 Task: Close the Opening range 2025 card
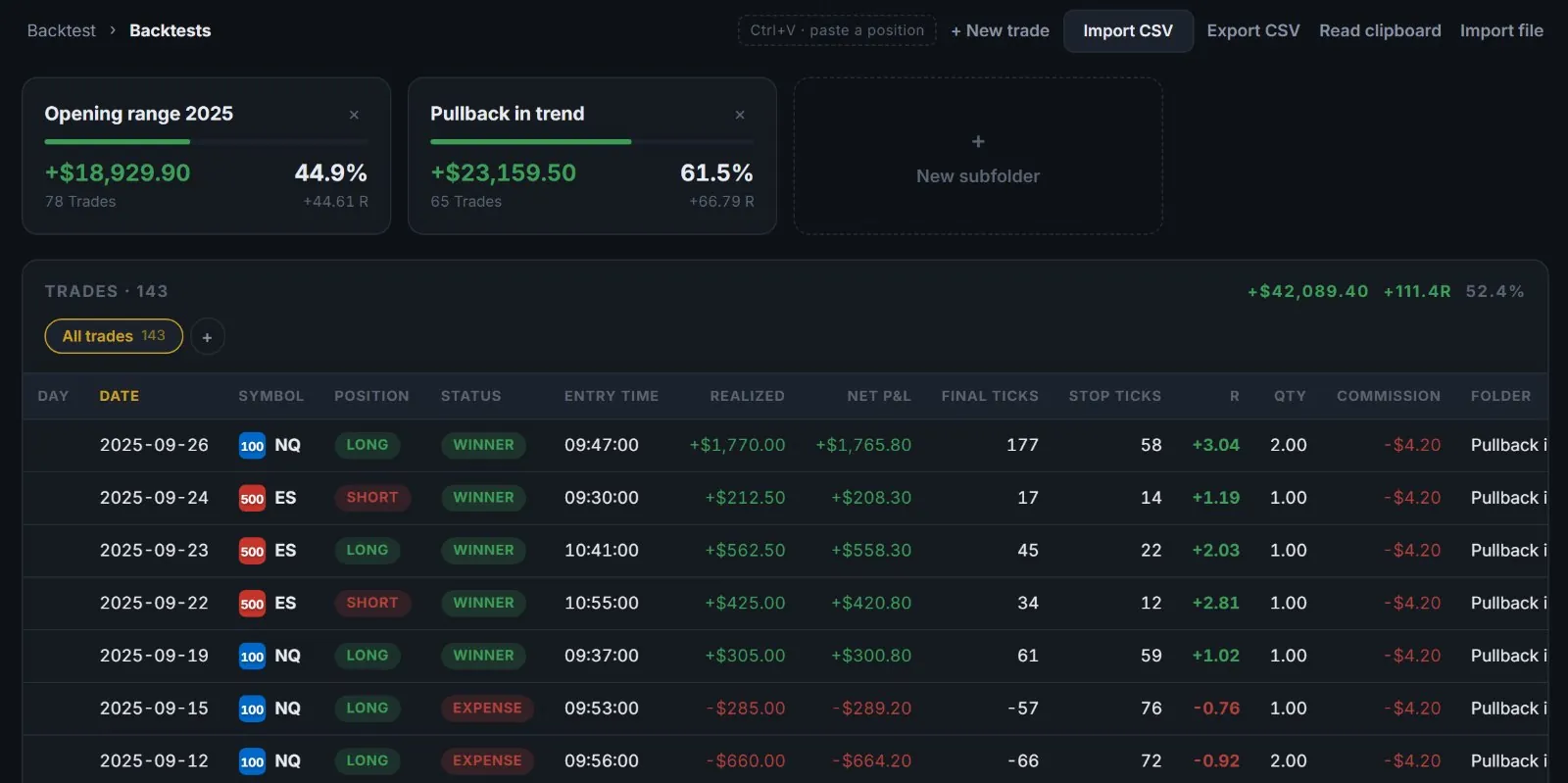(354, 115)
